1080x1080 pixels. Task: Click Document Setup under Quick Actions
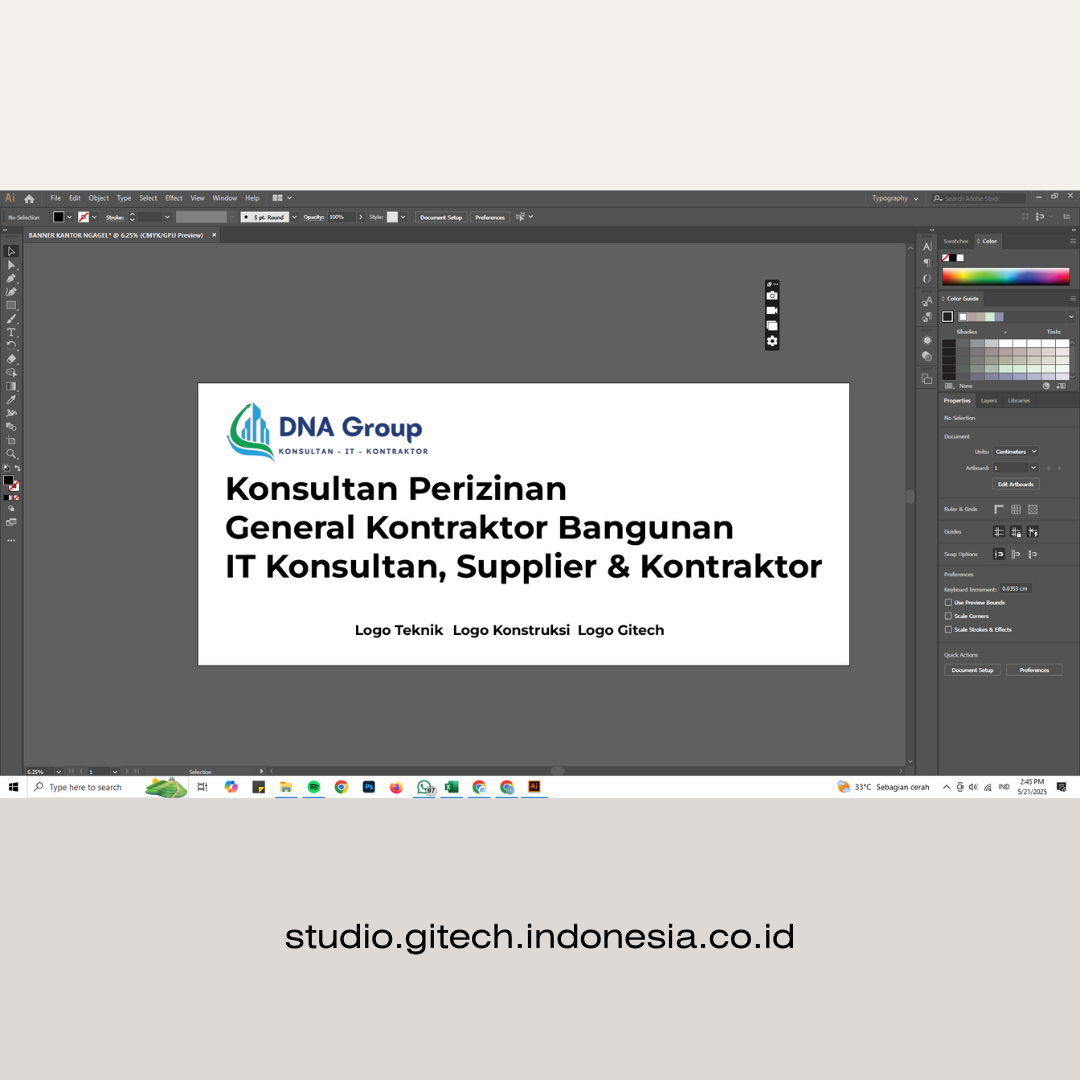point(972,670)
